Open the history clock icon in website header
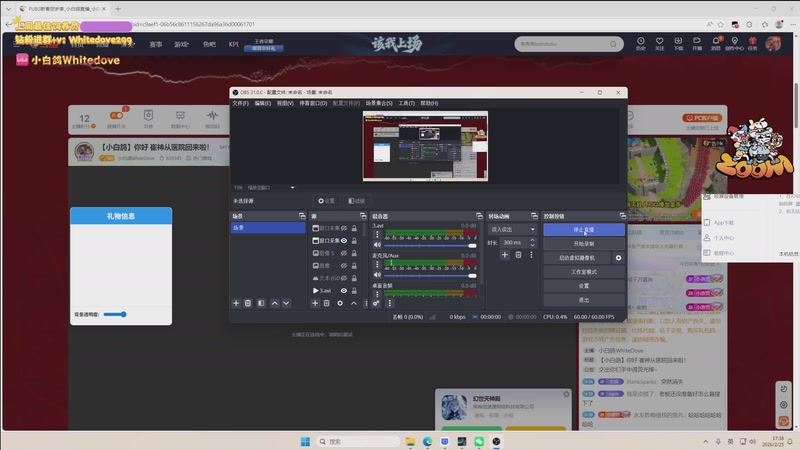The image size is (800, 450). [641, 43]
